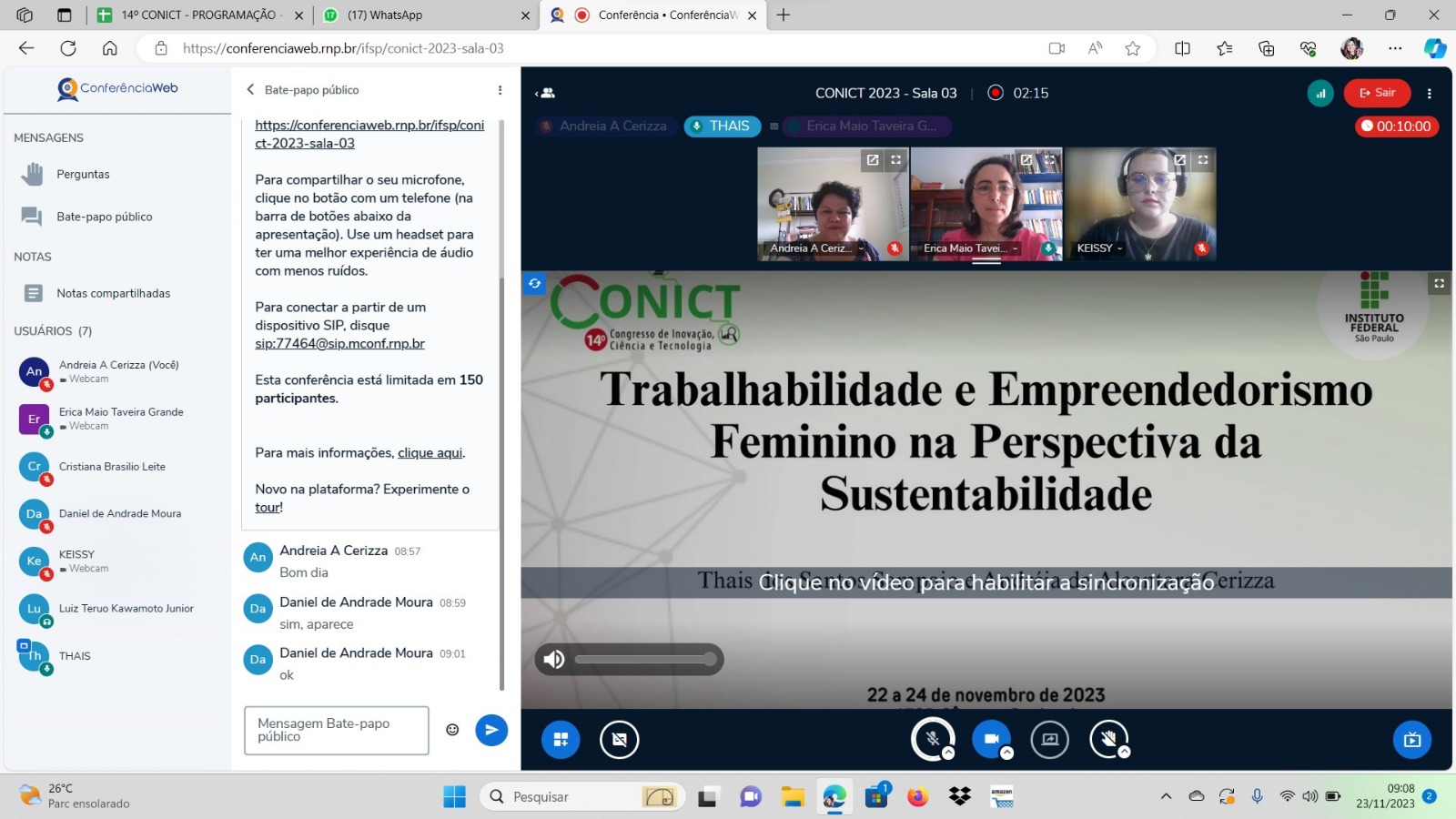Image resolution: width=1456 pixels, height=819 pixels.
Task: Toggle the user list panel icon
Action: (545, 93)
